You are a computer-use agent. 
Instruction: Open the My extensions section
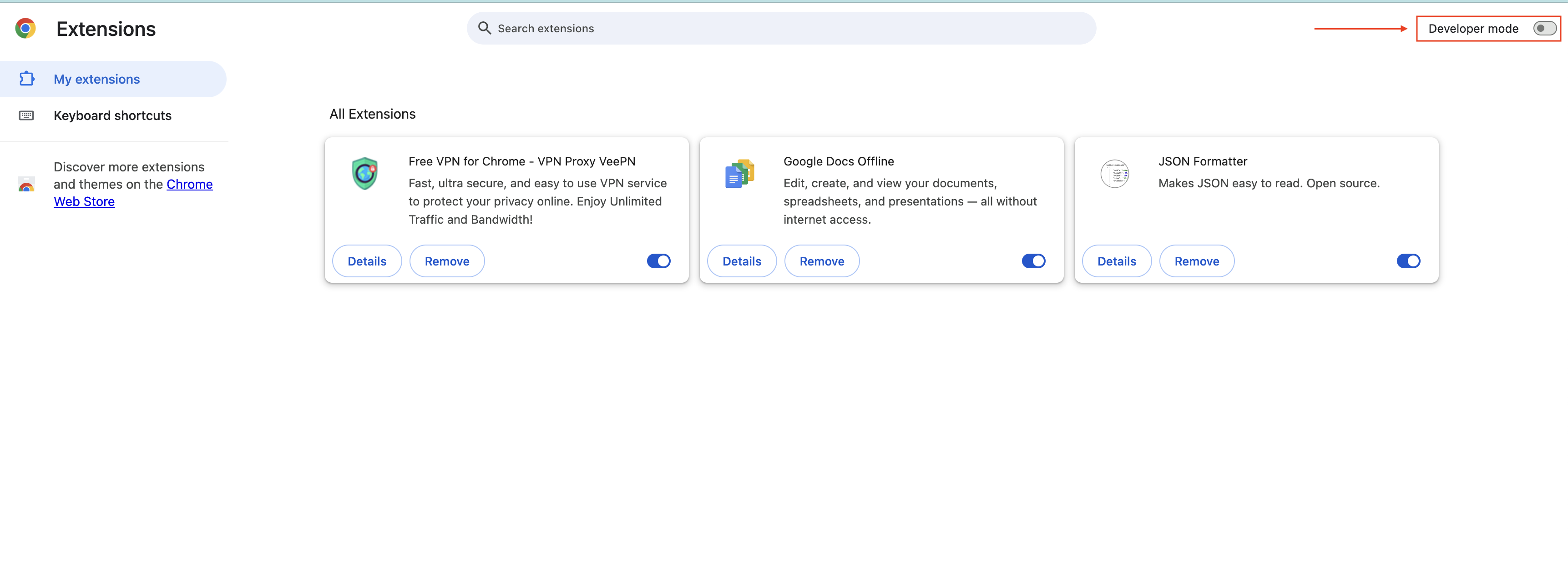click(97, 79)
